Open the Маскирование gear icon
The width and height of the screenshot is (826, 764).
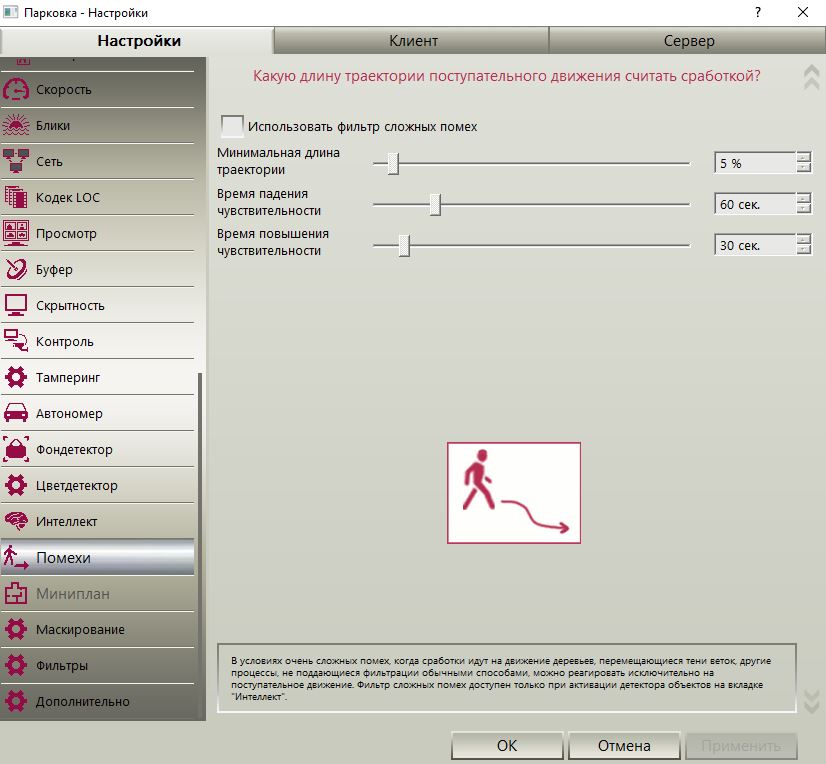click(x=16, y=630)
